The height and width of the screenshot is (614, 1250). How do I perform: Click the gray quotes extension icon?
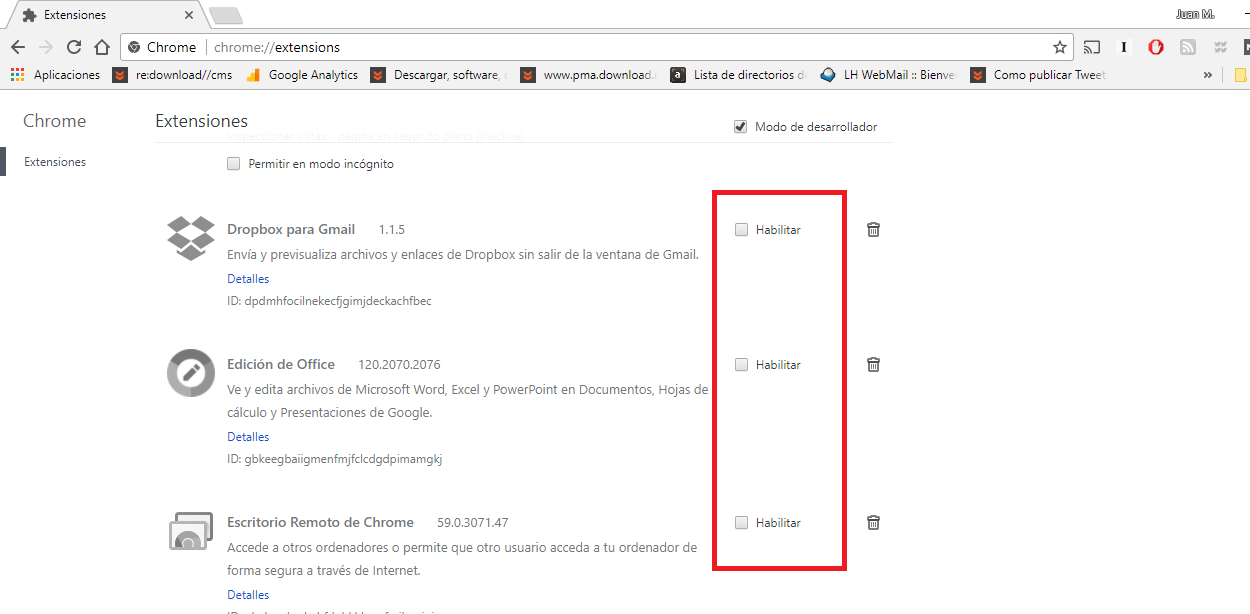click(1220, 47)
